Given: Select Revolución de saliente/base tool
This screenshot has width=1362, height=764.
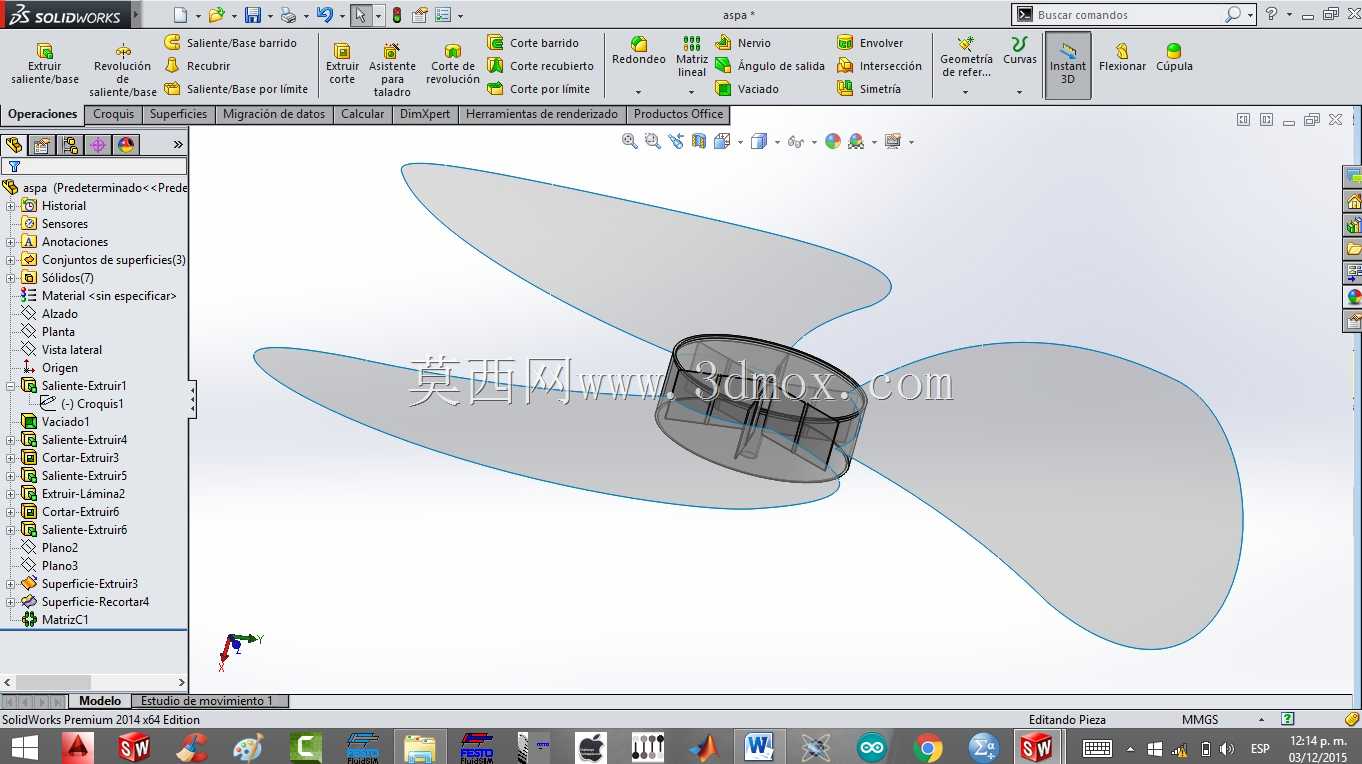Looking at the screenshot, I should pos(123,70).
